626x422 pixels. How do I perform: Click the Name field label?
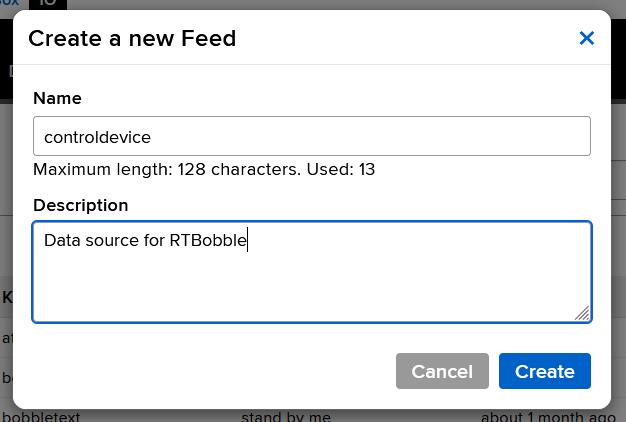pos(57,98)
